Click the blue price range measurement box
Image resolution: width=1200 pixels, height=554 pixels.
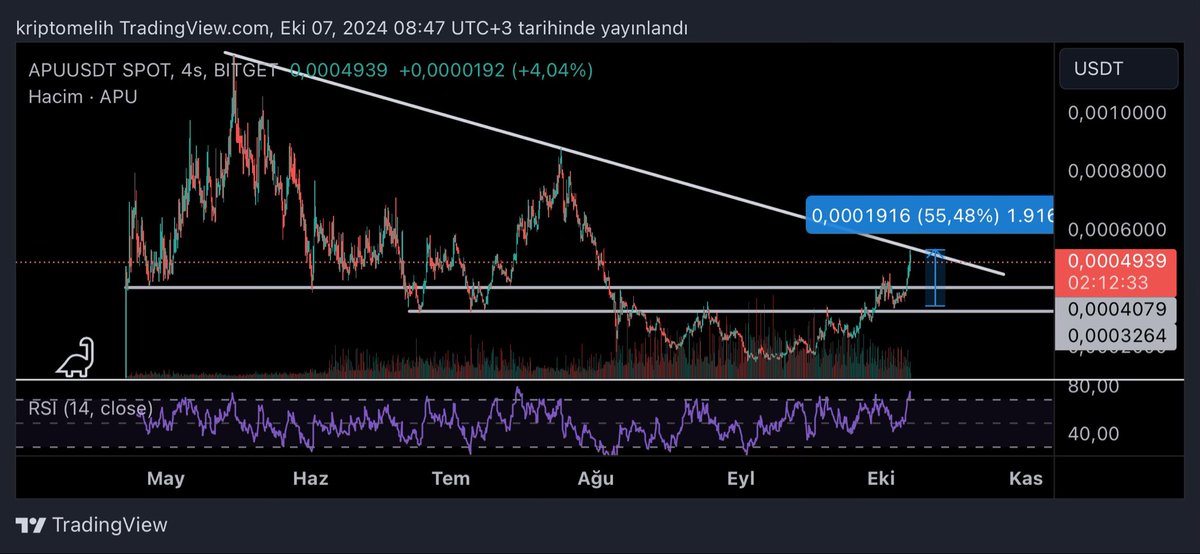[935, 278]
